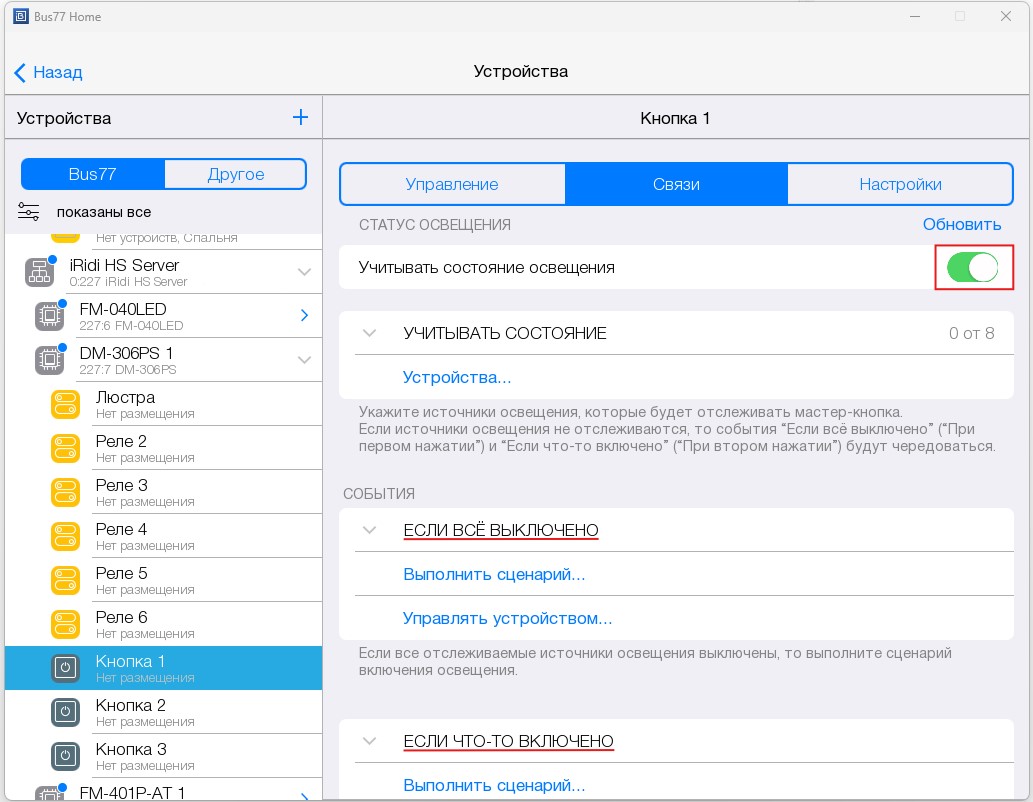This screenshot has height=802, width=1033.
Task: Click the plus icon to add a device
Action: pos(300,118)
